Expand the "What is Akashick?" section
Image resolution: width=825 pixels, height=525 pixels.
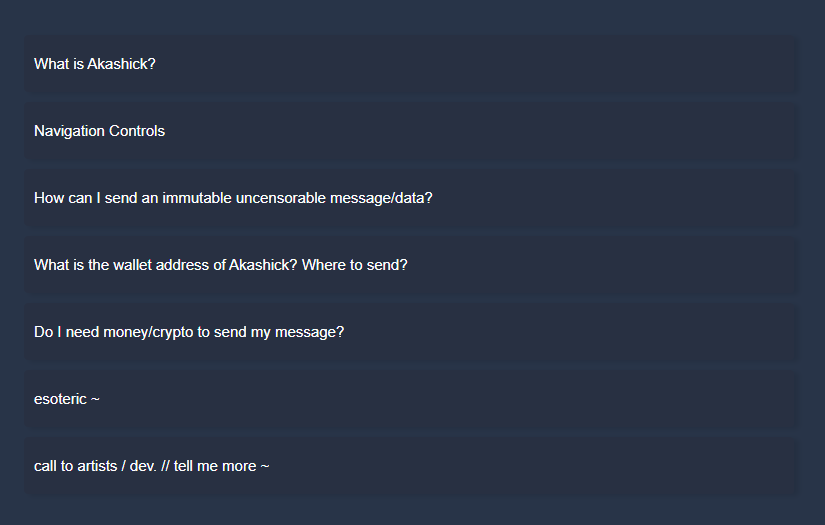(x=410, y=64)
